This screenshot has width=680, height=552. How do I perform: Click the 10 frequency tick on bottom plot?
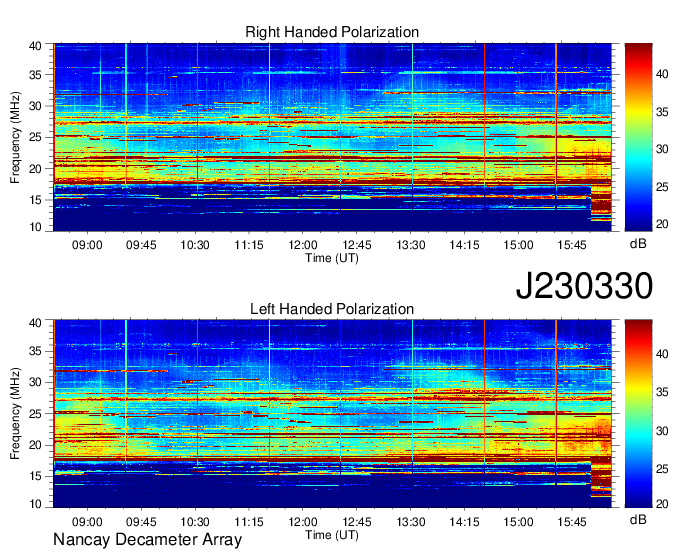(x=35, y=504)
